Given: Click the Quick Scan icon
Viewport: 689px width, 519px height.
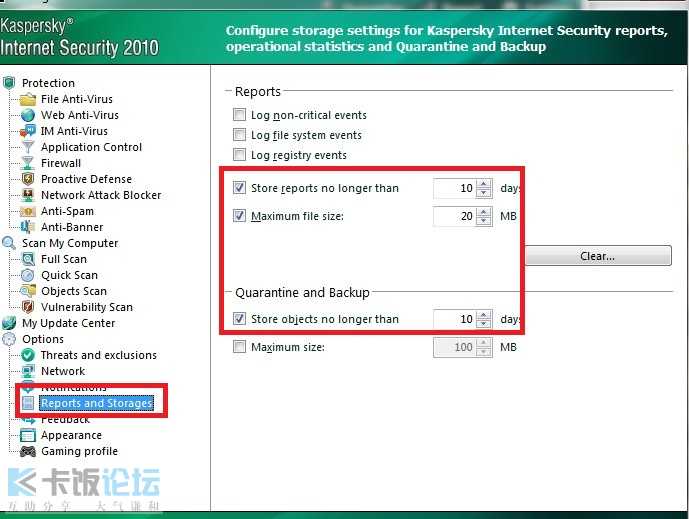Looking at the screenshot, I should [28, 275].
